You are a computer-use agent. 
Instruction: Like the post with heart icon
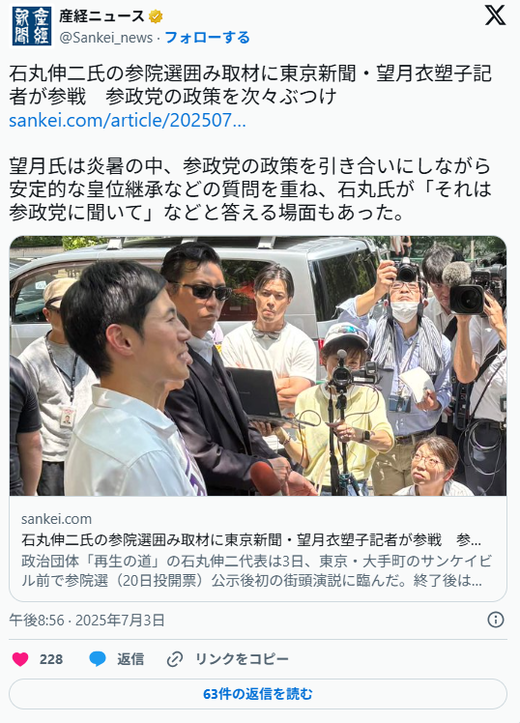point(20,659)
